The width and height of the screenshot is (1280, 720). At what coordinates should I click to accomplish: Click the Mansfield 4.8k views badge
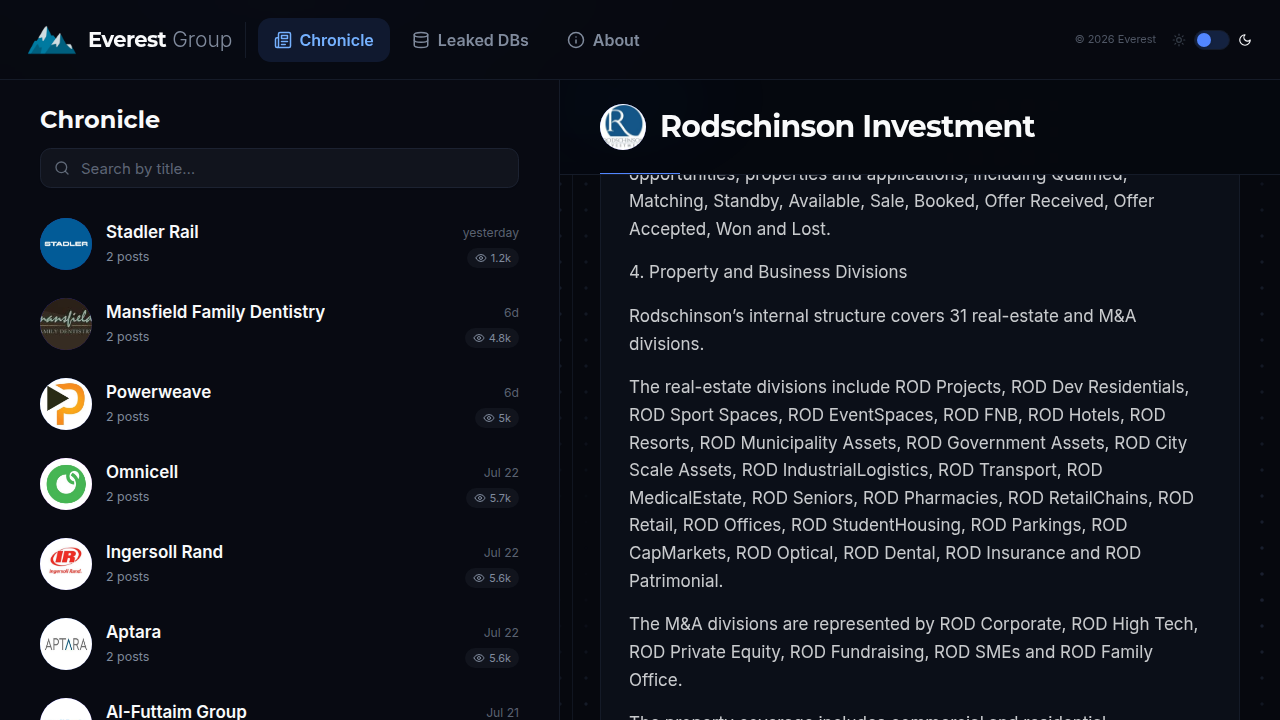[x=493, y=338]
